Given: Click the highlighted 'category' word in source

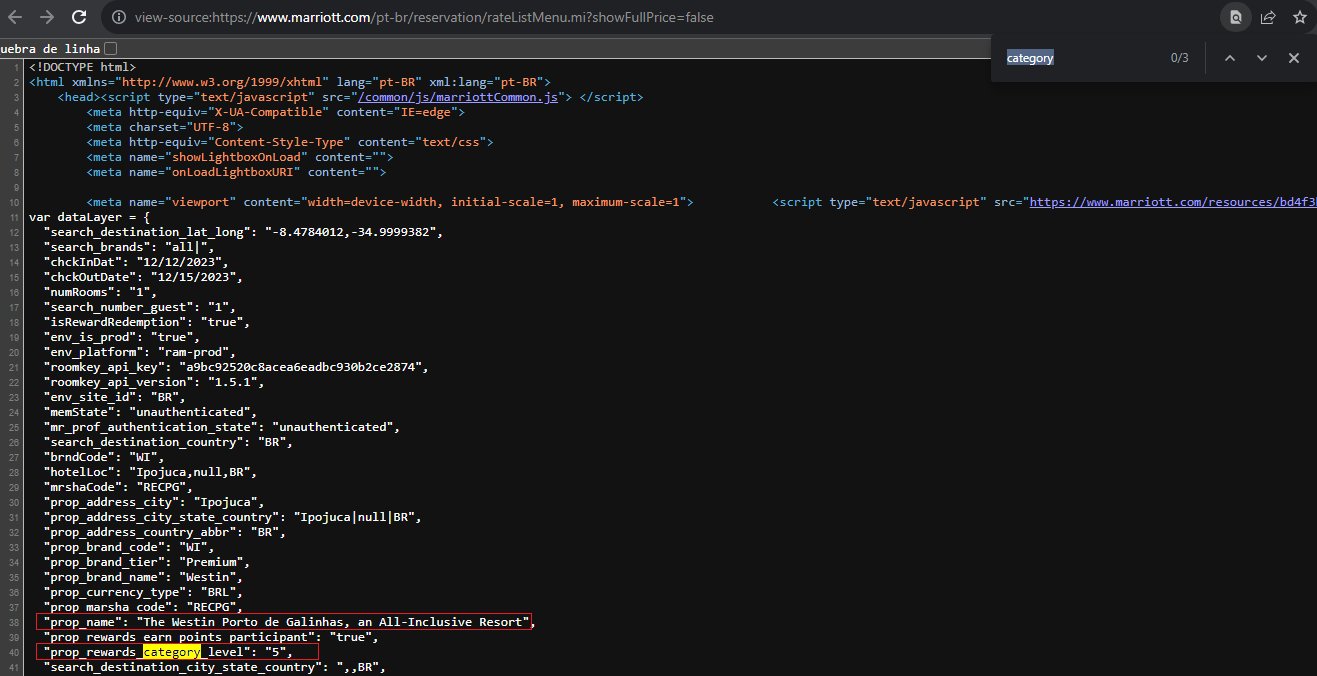Looking at the screenshot, I should tap(172, 652).
